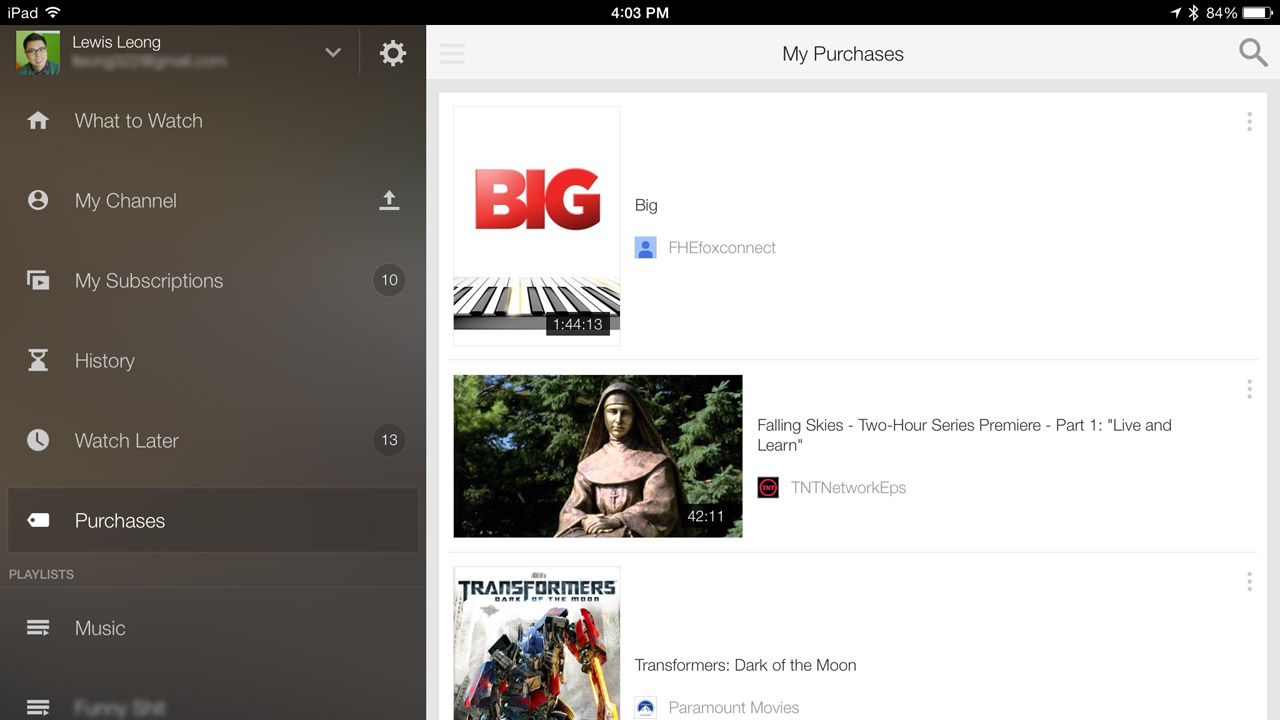
Task: Open the Music playlist
Action: 100,628
